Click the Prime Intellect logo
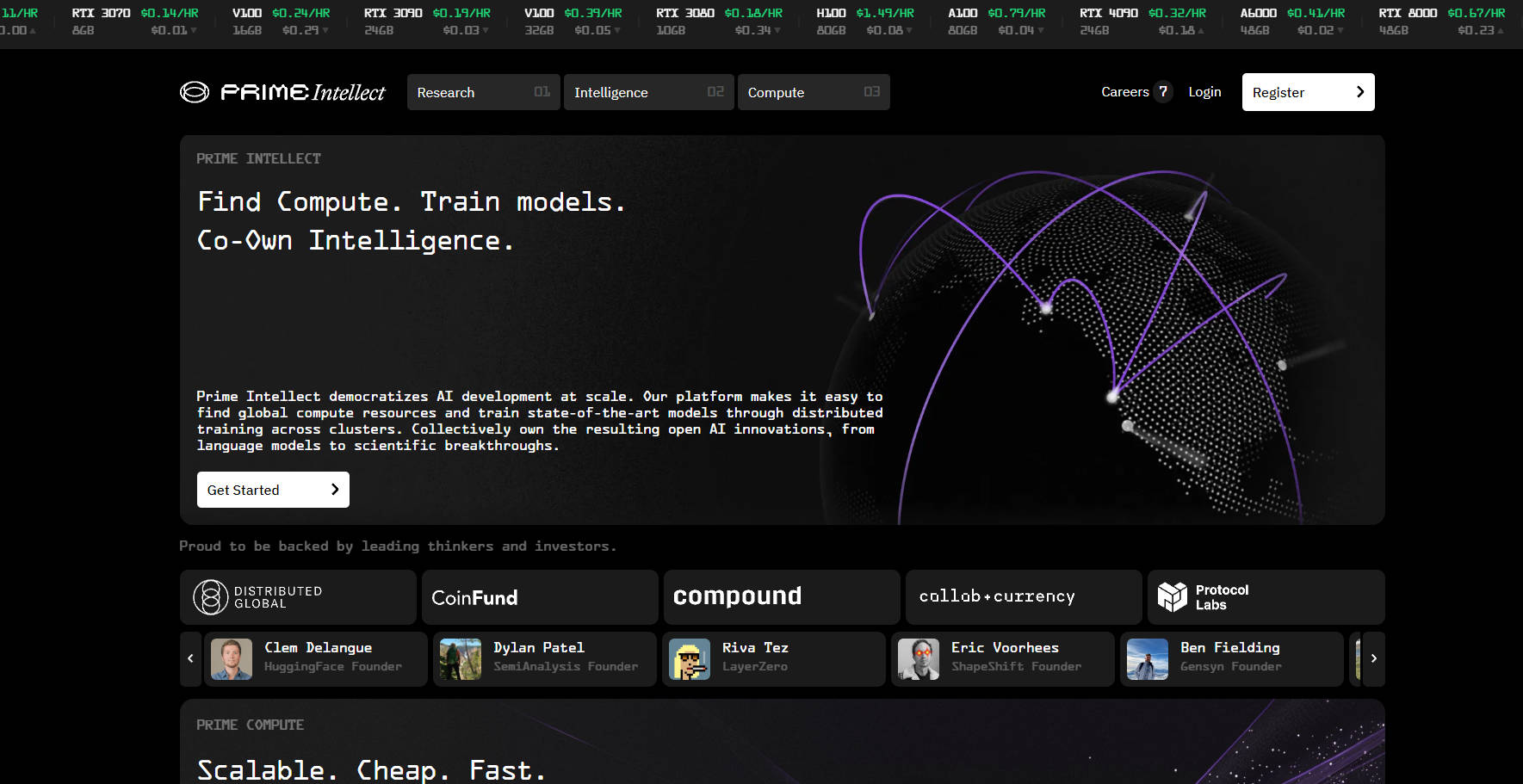The width and height of the screenshot is (1523, 784). click(x=282, y=92)
